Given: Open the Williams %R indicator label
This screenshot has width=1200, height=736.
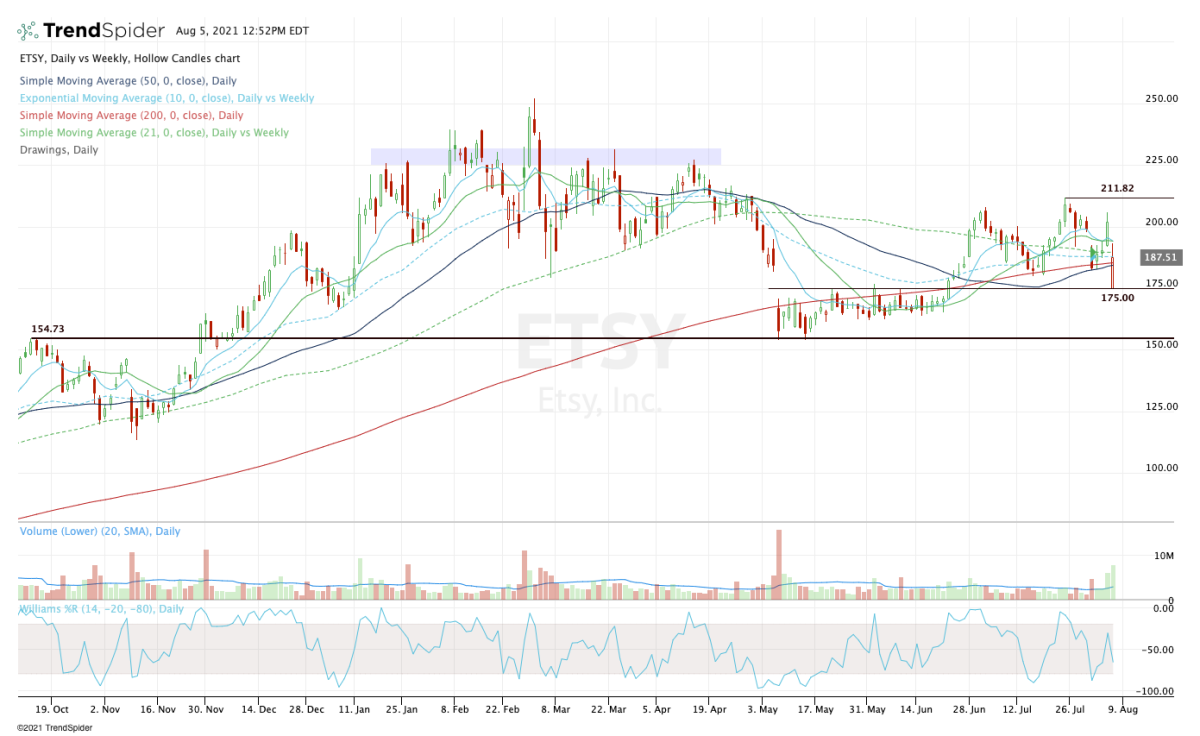Looking at the screenshot, I should click(x=100, y=608).
